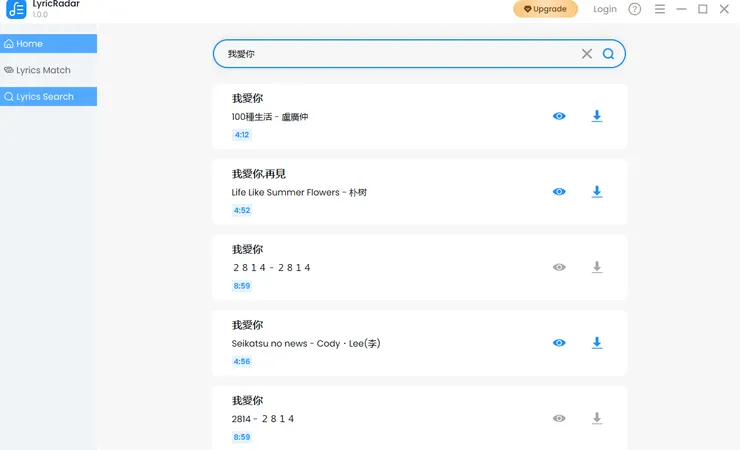Click the text 2 8 1 4 - 2 8 1 4
This screenshot has width=740, height=450.
(272, 267)
